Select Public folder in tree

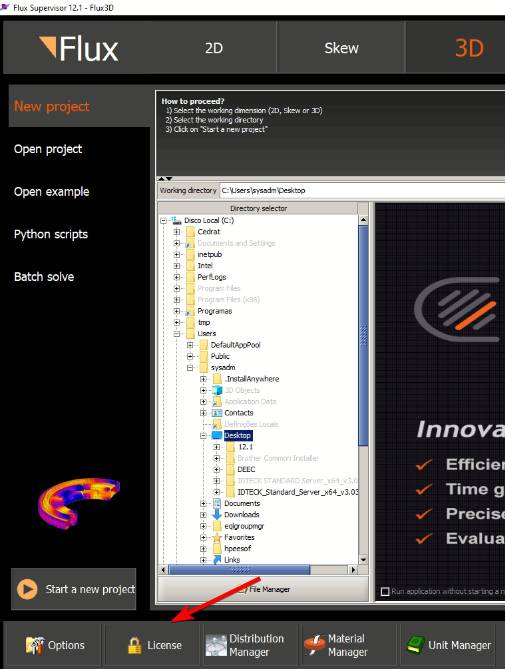click(x=220, y=356)
